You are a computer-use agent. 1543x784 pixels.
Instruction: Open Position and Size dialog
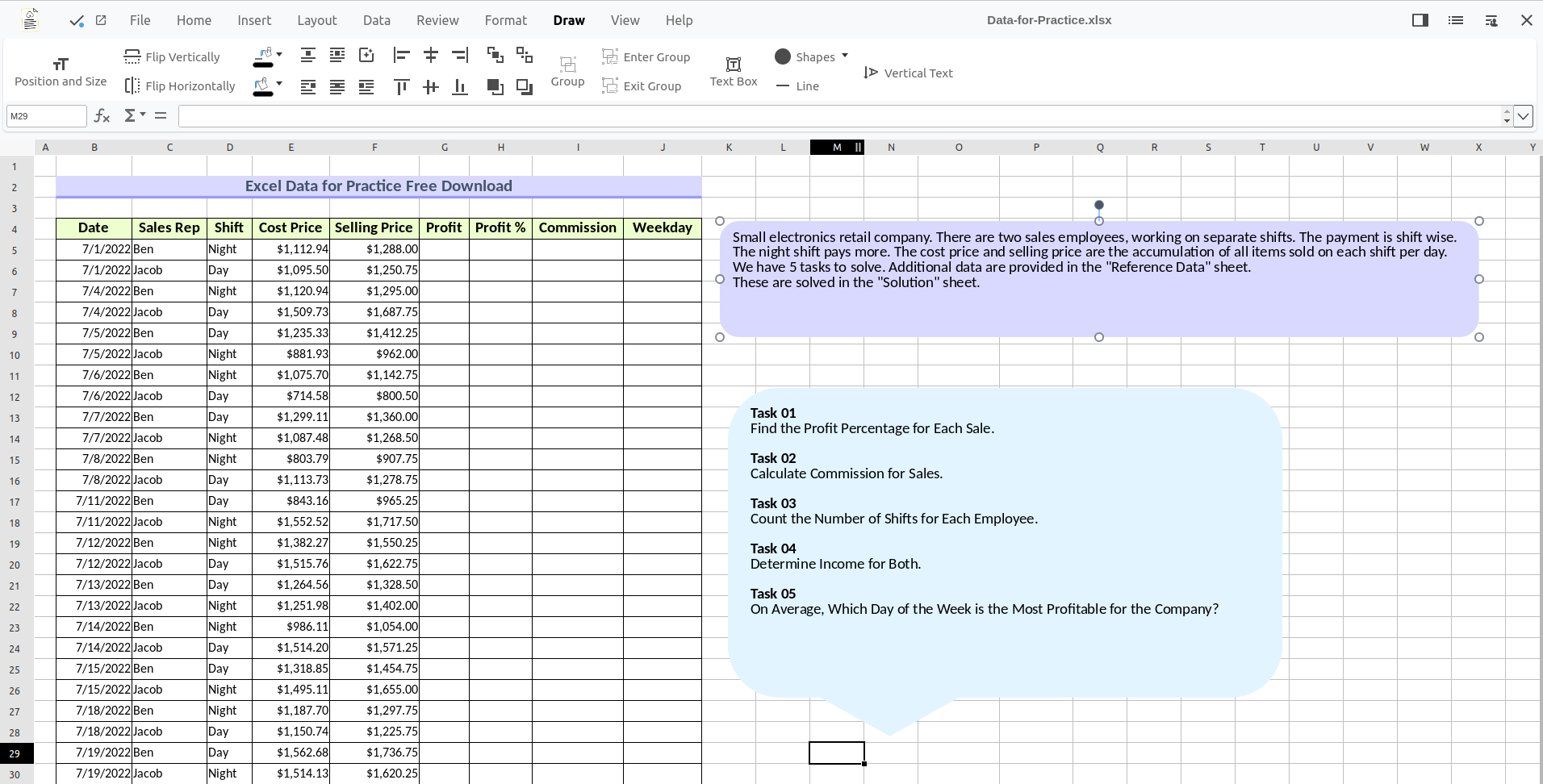[x=61, y=72]
